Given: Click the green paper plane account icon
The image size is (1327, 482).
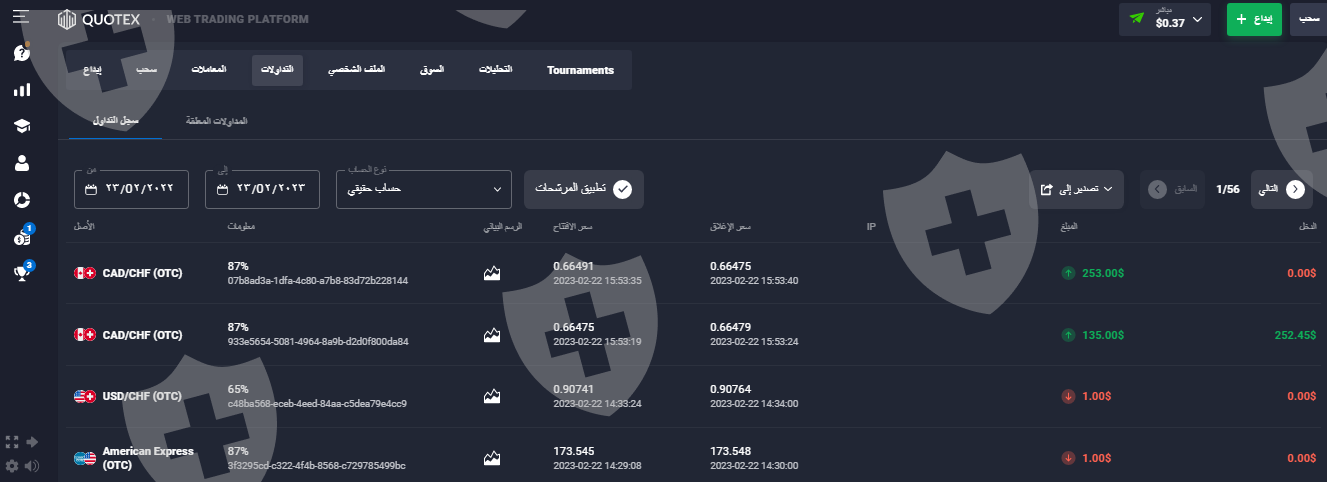Looking at the screenshot, I should click(1136, 19).
